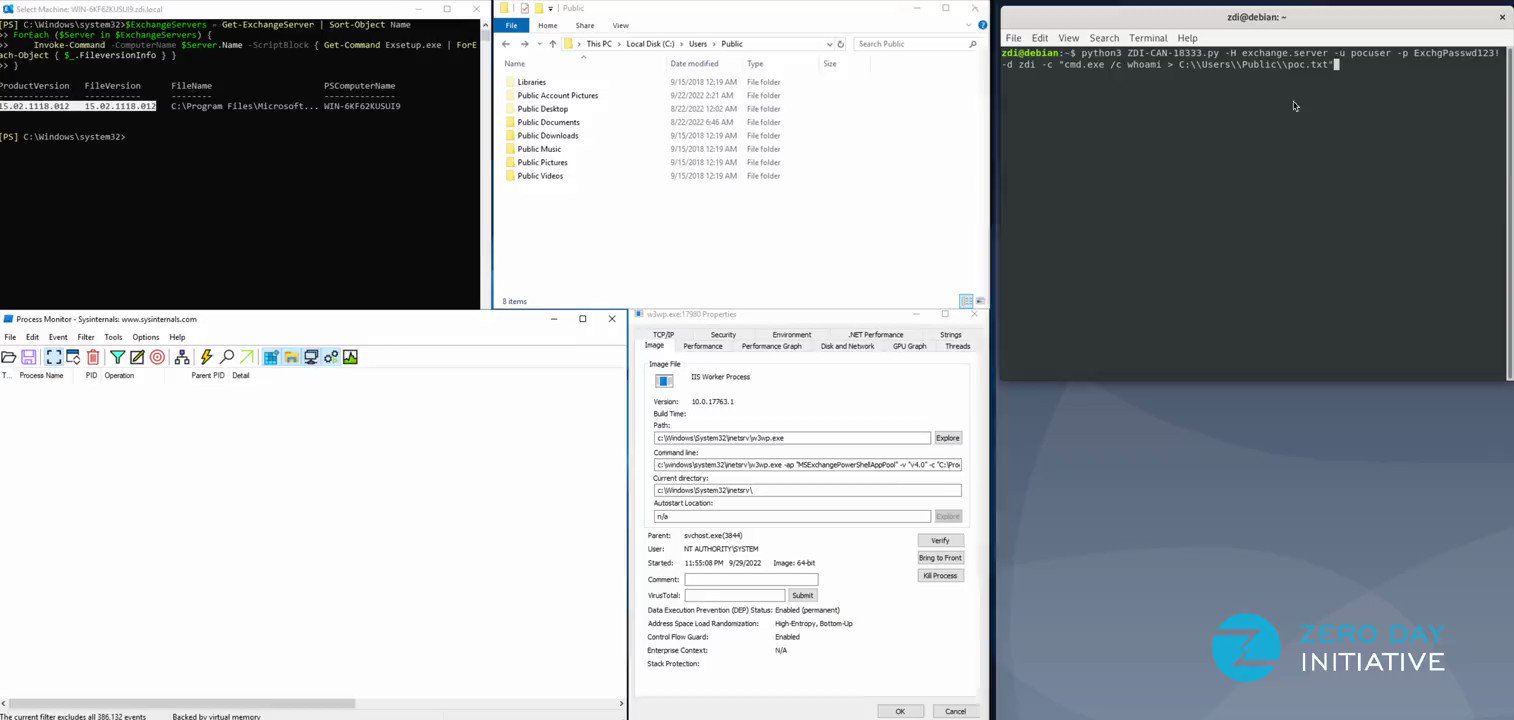Switch to the TCP/IP tab in w3wp.exe Properties

click(x=663, y=334)
